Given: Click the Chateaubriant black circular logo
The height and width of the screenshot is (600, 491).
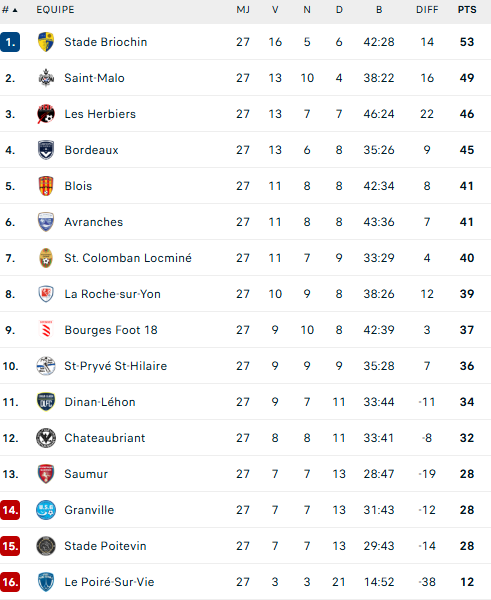Looking at the screenshot, I should [x=46, y=438].
